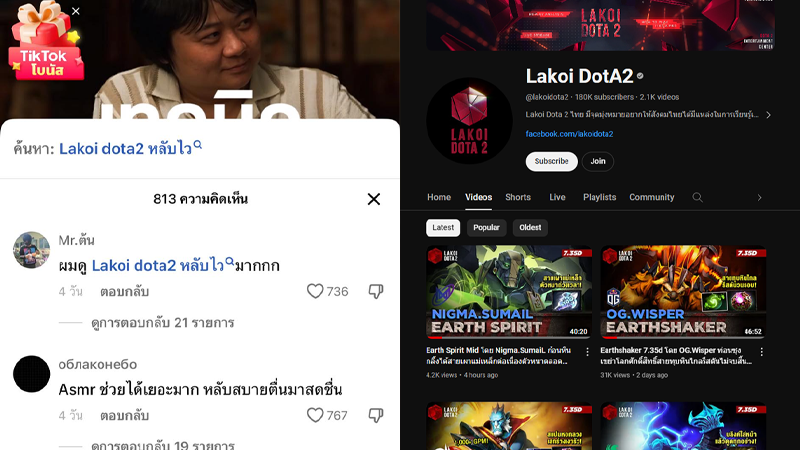This screenshot has width=800, height=450.
Task: Select the Popular sort chip
Action: (x=486, y=228)
